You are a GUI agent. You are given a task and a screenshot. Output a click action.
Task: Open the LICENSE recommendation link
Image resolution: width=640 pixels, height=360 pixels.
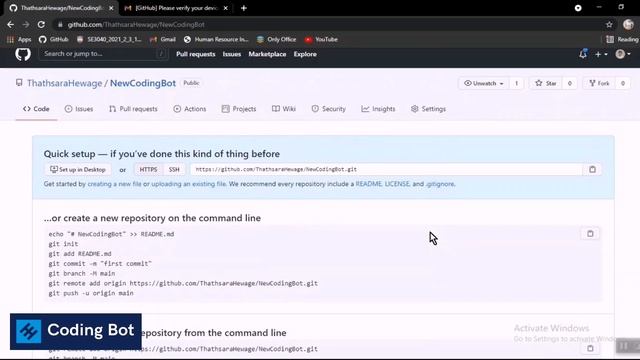(397, 184)
